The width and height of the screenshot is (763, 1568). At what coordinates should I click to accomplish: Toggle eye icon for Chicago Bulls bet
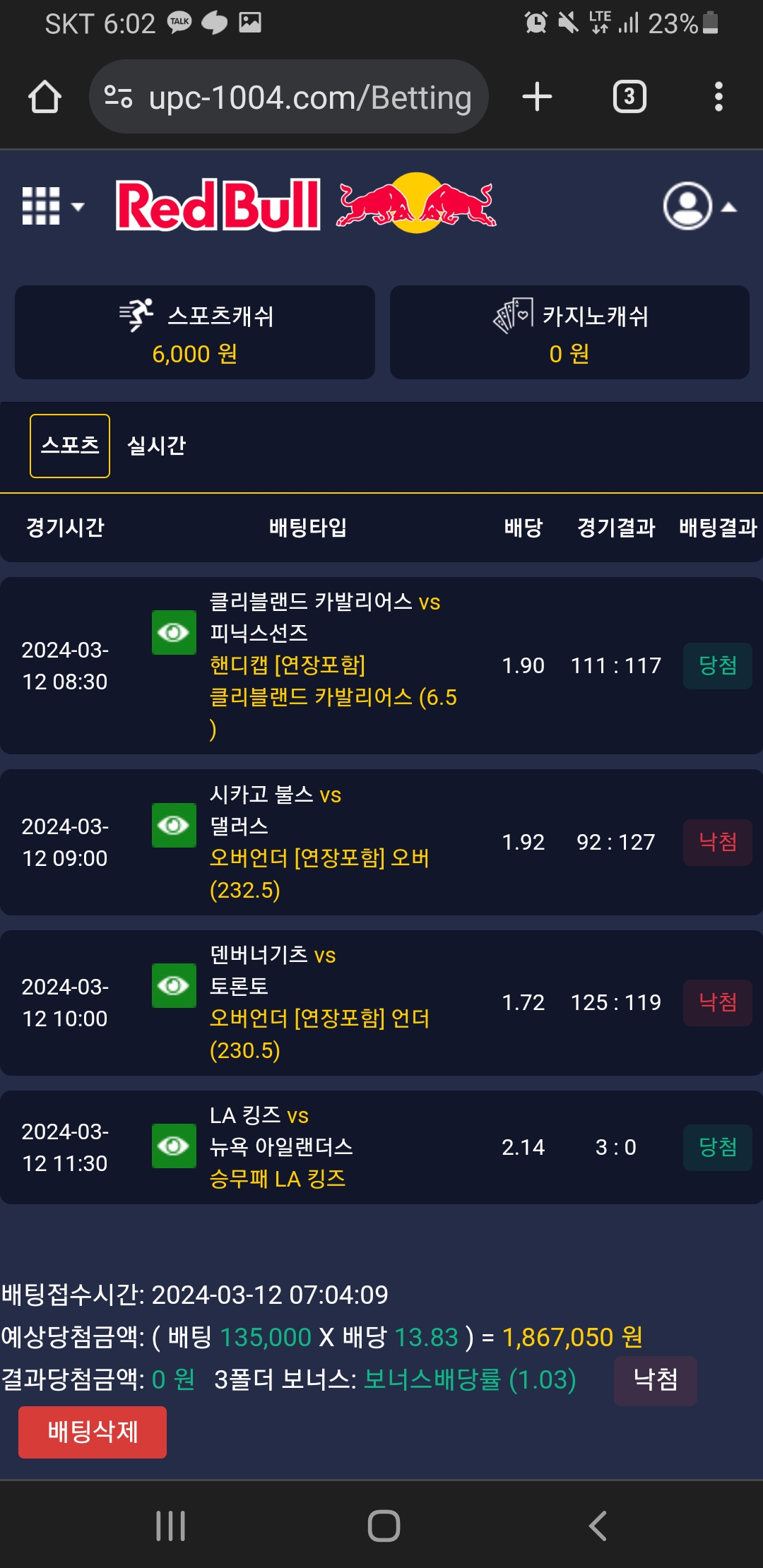174,825
